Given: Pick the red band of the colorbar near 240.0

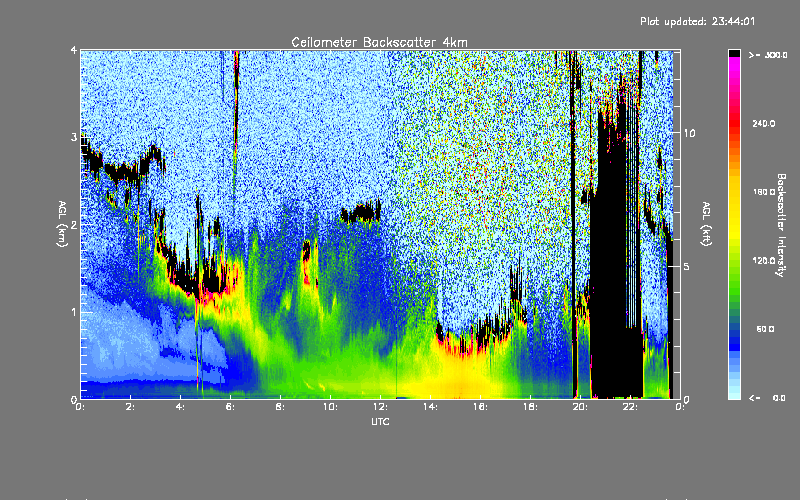Looking at the screenshot, I should point(734,124).
